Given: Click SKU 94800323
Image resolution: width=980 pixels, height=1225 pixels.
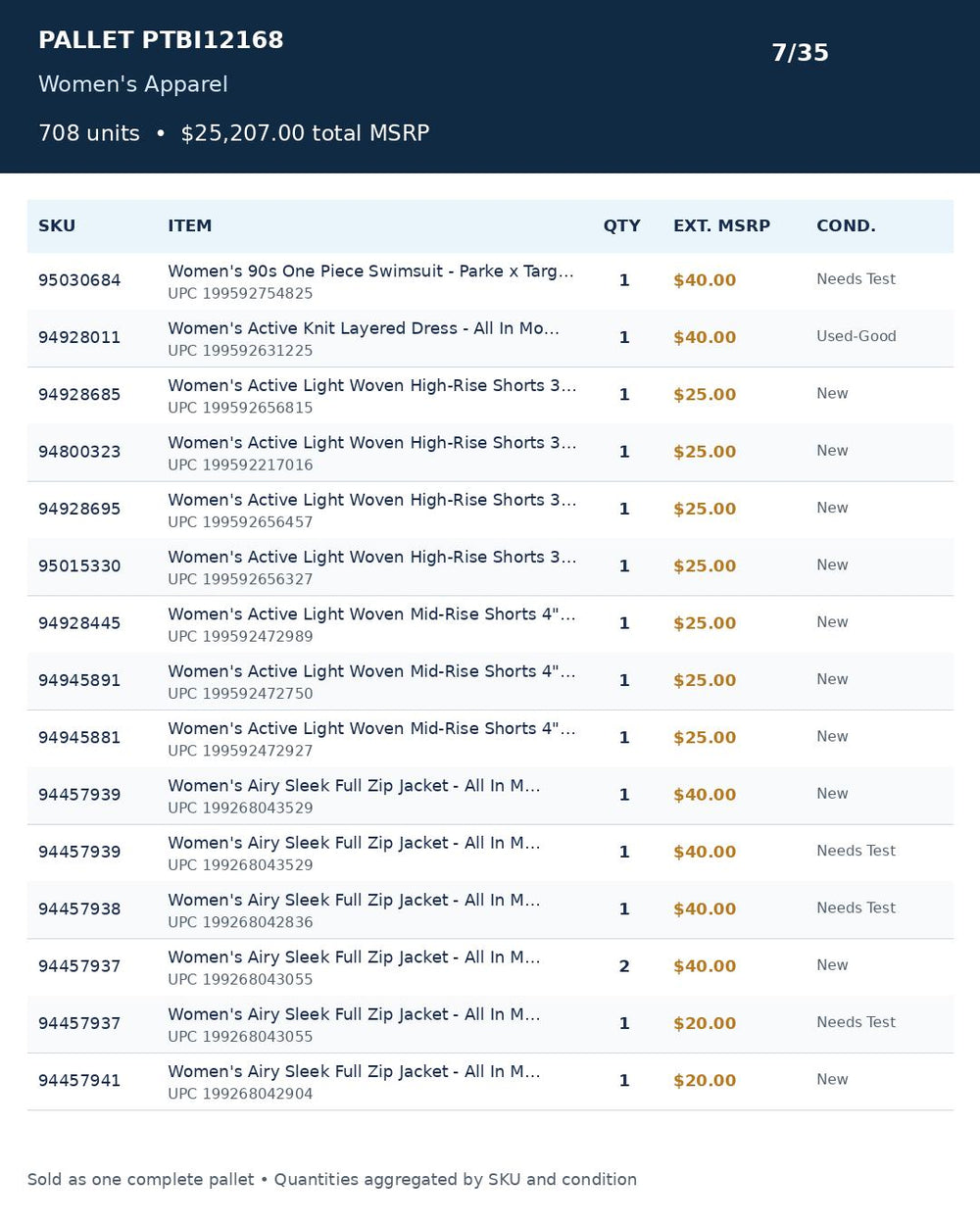Looking at the screenshot, I should (79, 452).
